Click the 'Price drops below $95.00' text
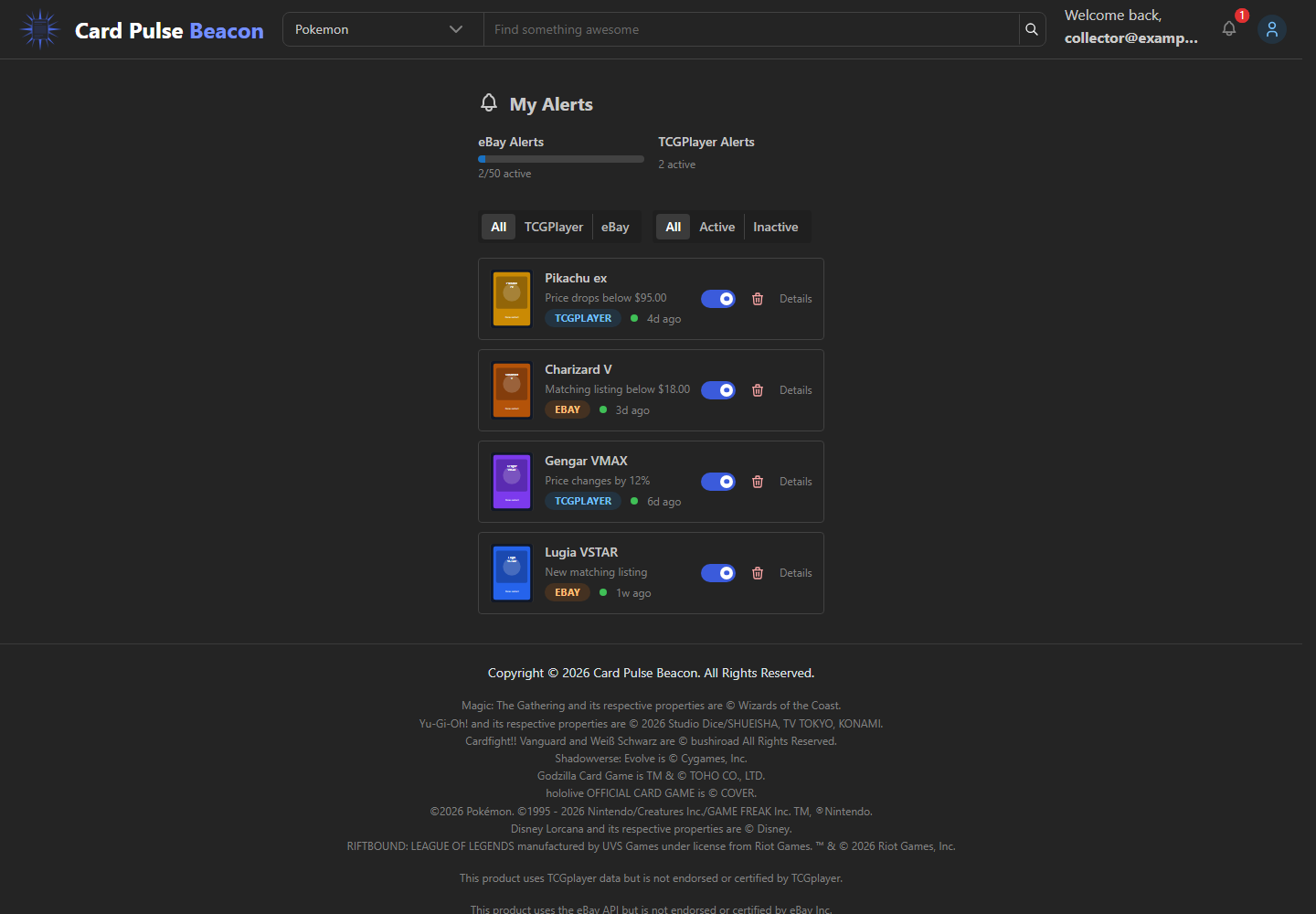Screen dimensions: 1316x914 tap(606, 298)
